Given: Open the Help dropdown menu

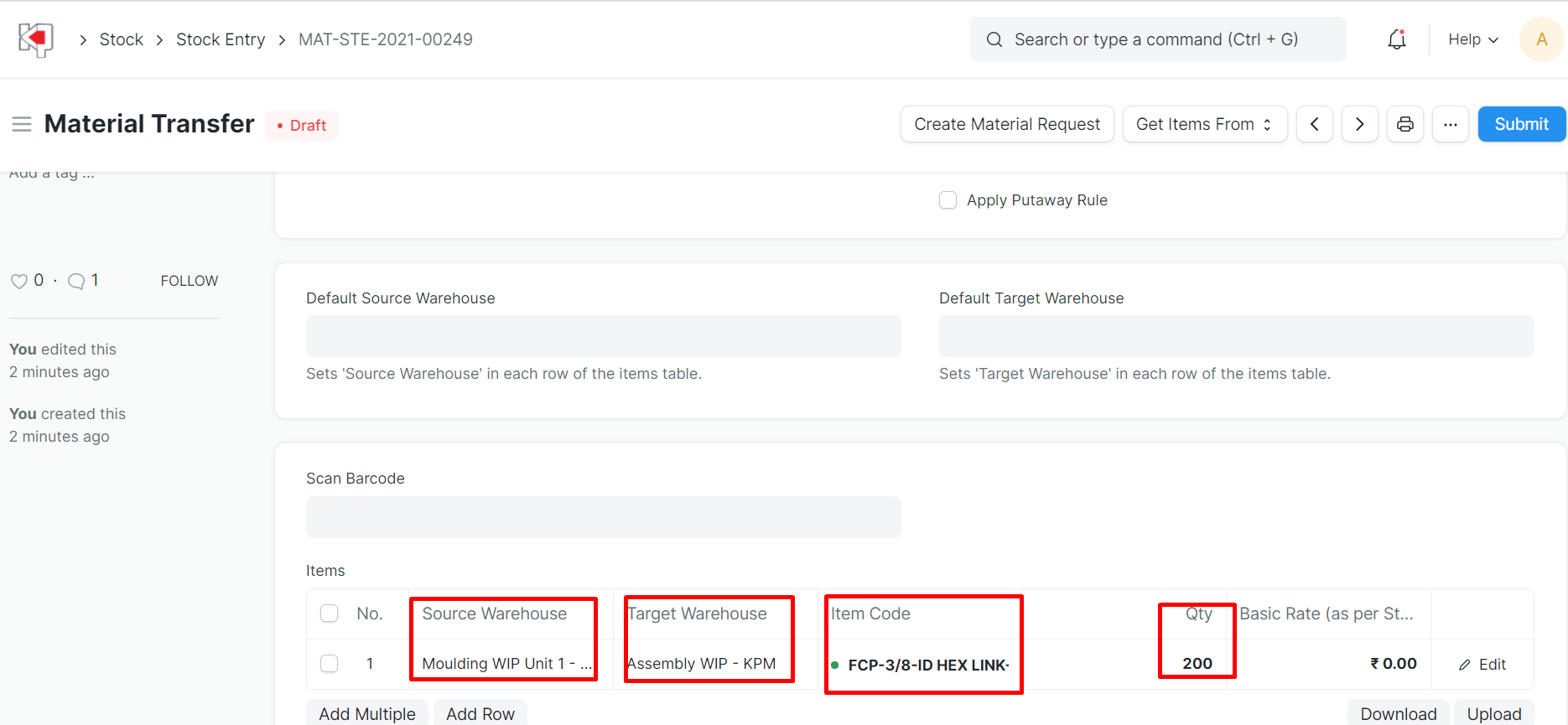Looking at the screenshot, I should [x=1472, y=39].
